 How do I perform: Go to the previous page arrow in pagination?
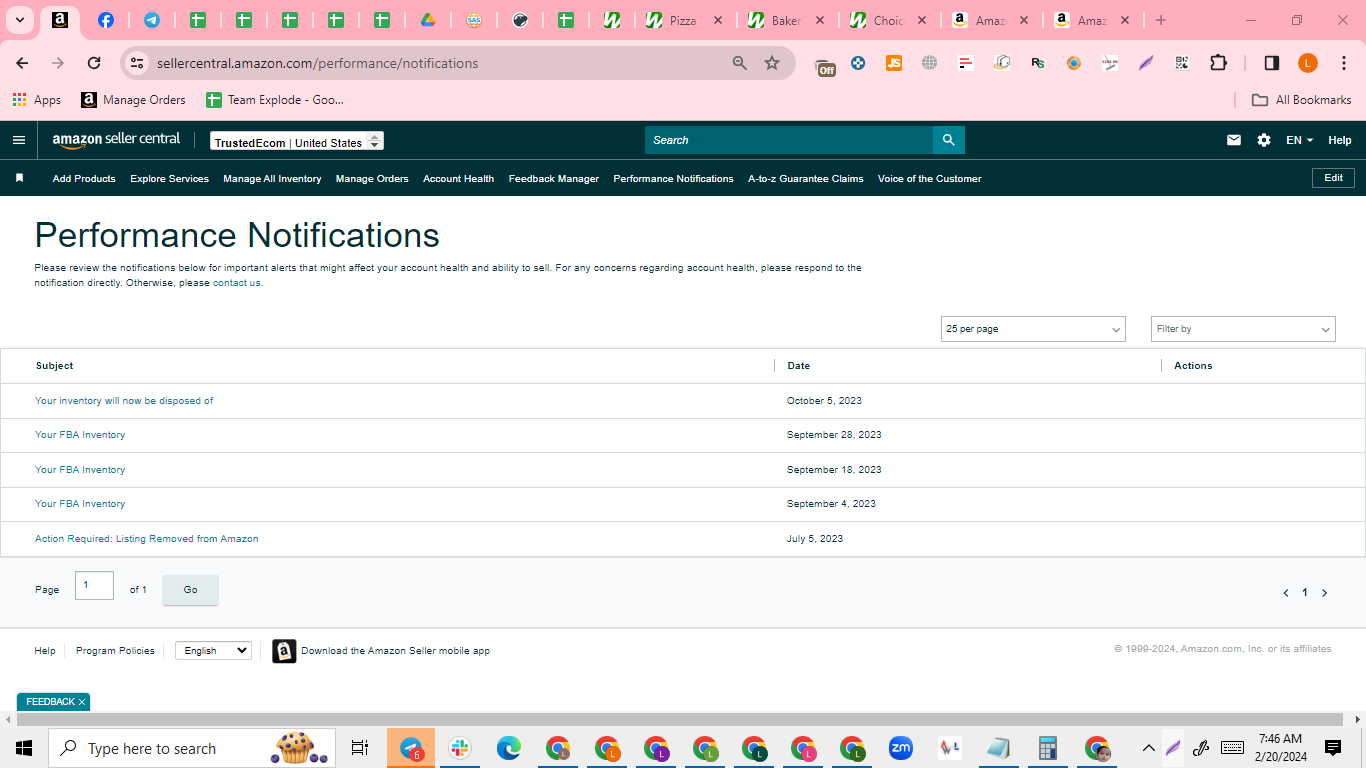tap(1286, 593)
